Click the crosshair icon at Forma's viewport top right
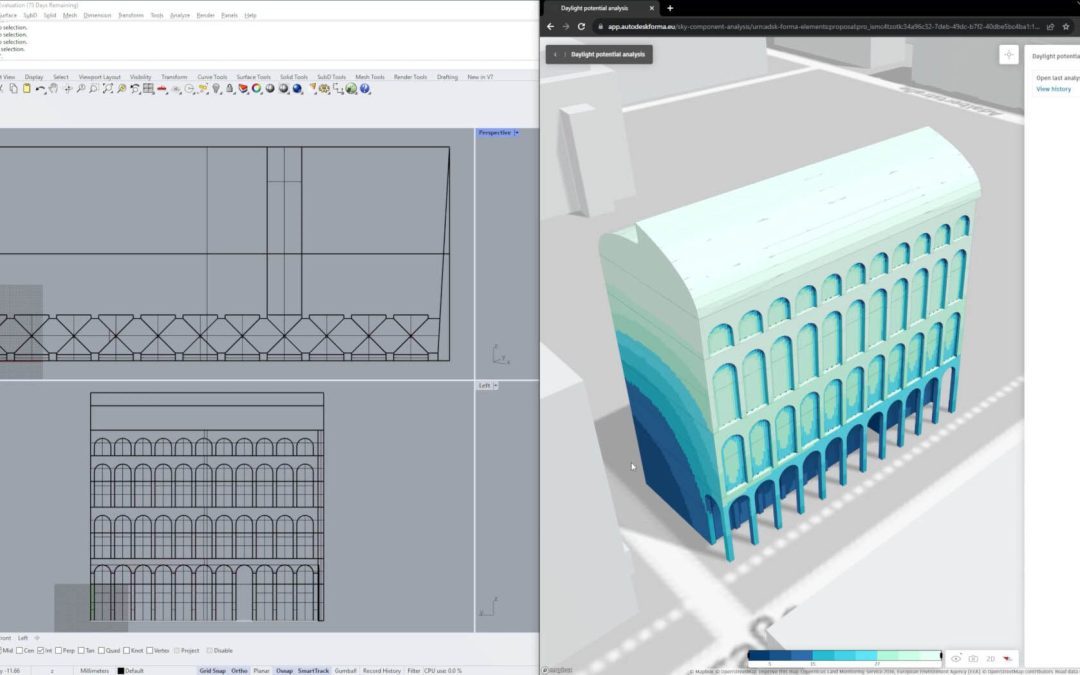This screenshot has width=1080, height=675. click(x=1008, y=54)
